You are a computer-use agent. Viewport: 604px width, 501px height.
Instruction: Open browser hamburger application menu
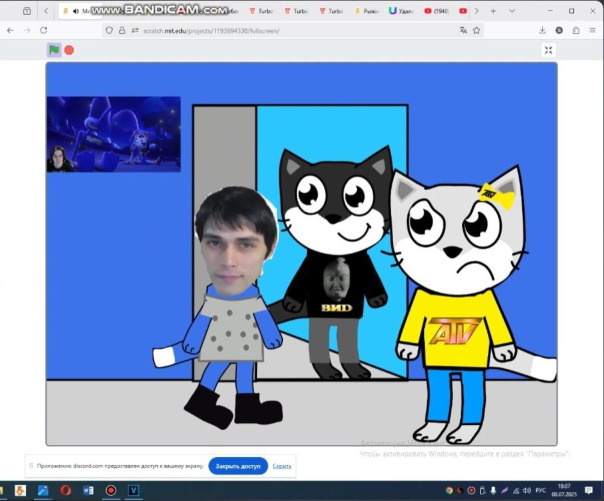tap(592, 30)
